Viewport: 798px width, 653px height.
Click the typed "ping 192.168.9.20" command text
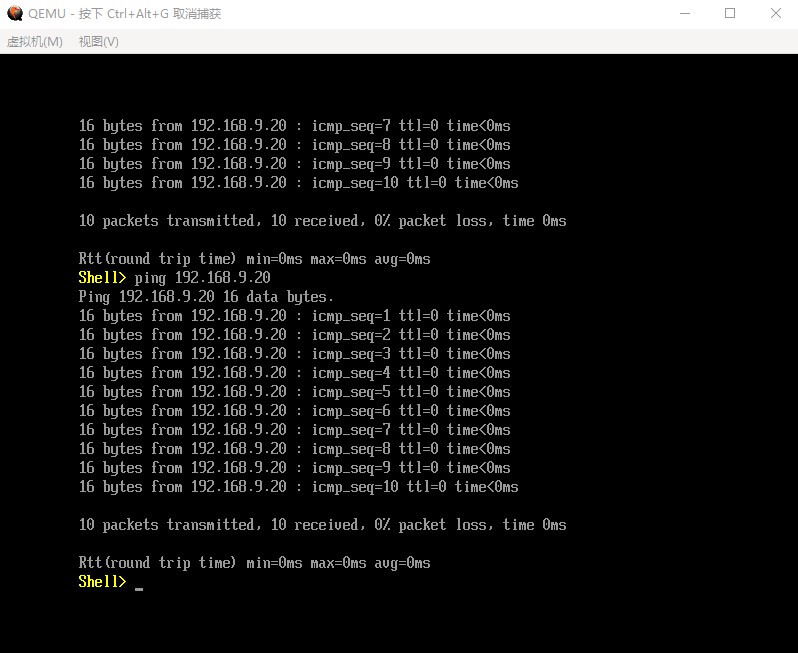pos(222,278)
